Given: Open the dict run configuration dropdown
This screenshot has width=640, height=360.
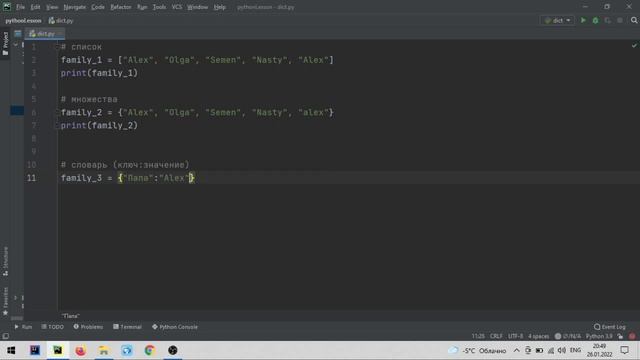Looking at the screenshot, I should coord(557,20).
